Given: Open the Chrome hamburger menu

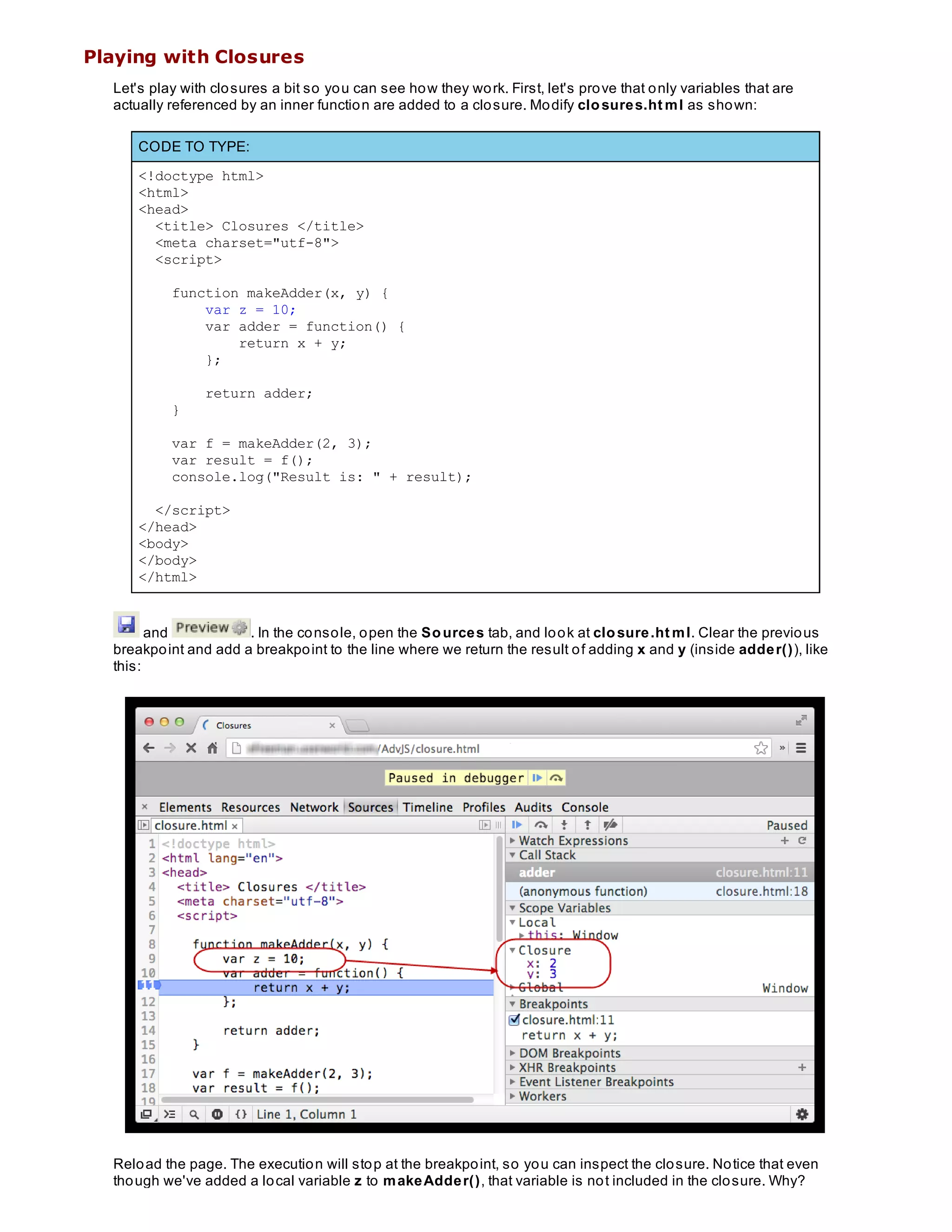Looking at the screenshot, I should coord(801,748).
